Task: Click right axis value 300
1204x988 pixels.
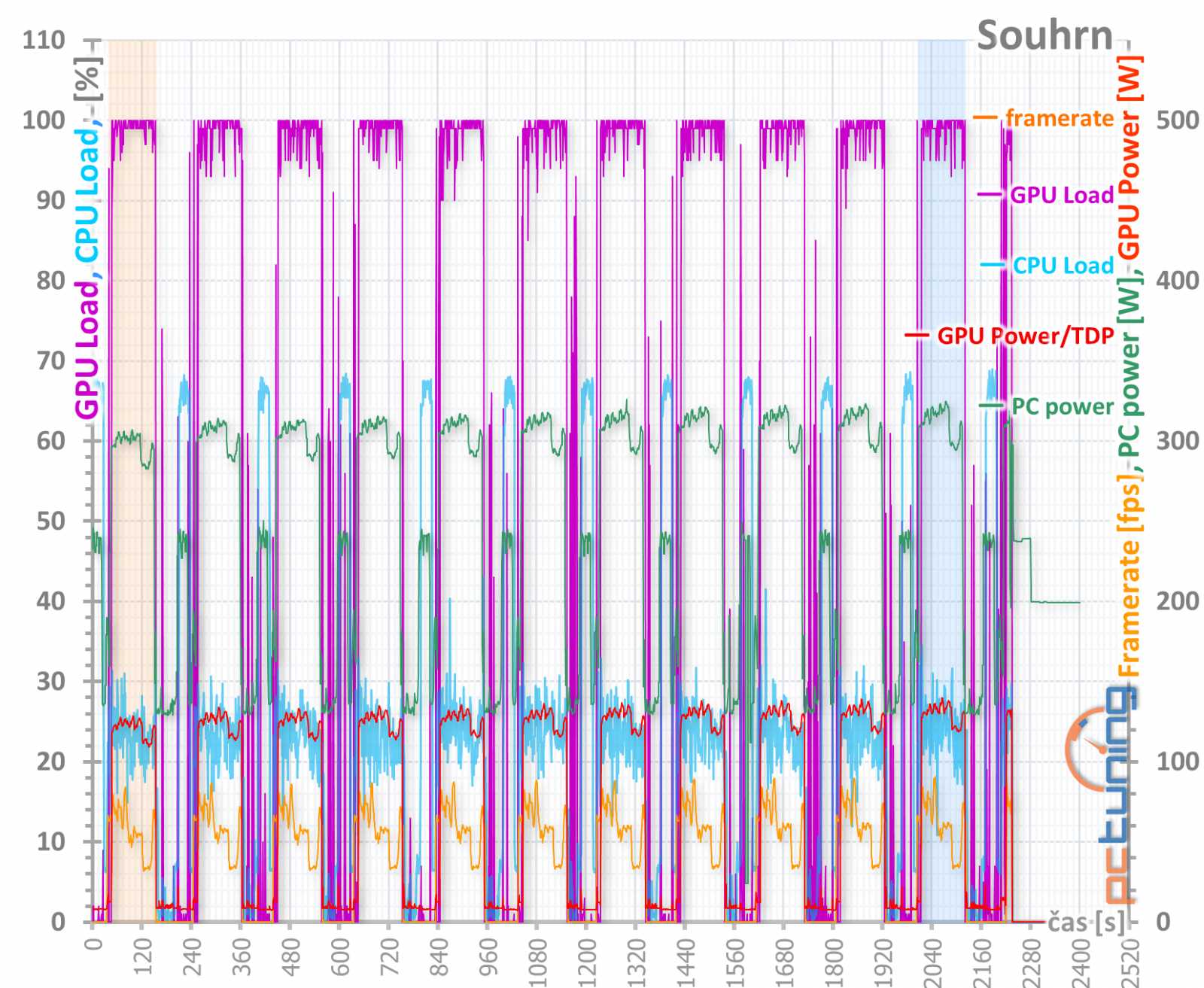Action: (x=1178, y=441)
